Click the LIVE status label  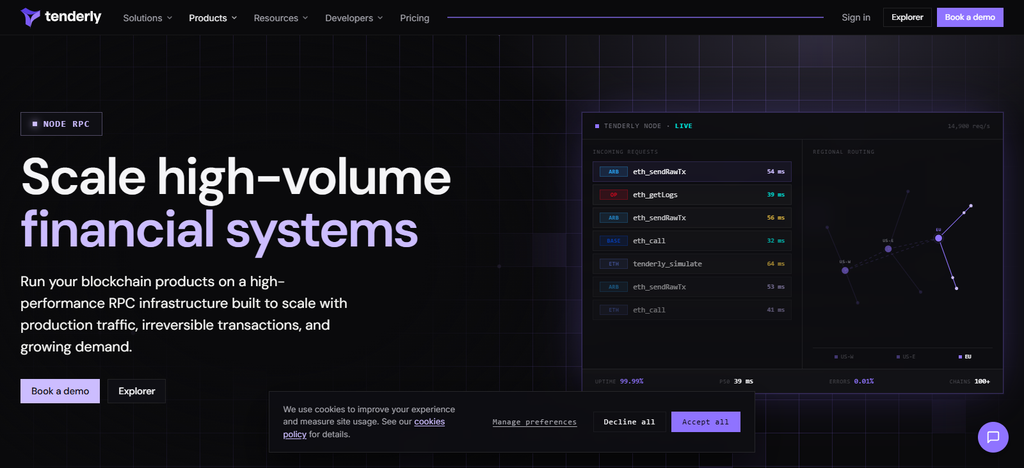coord(683,126)
